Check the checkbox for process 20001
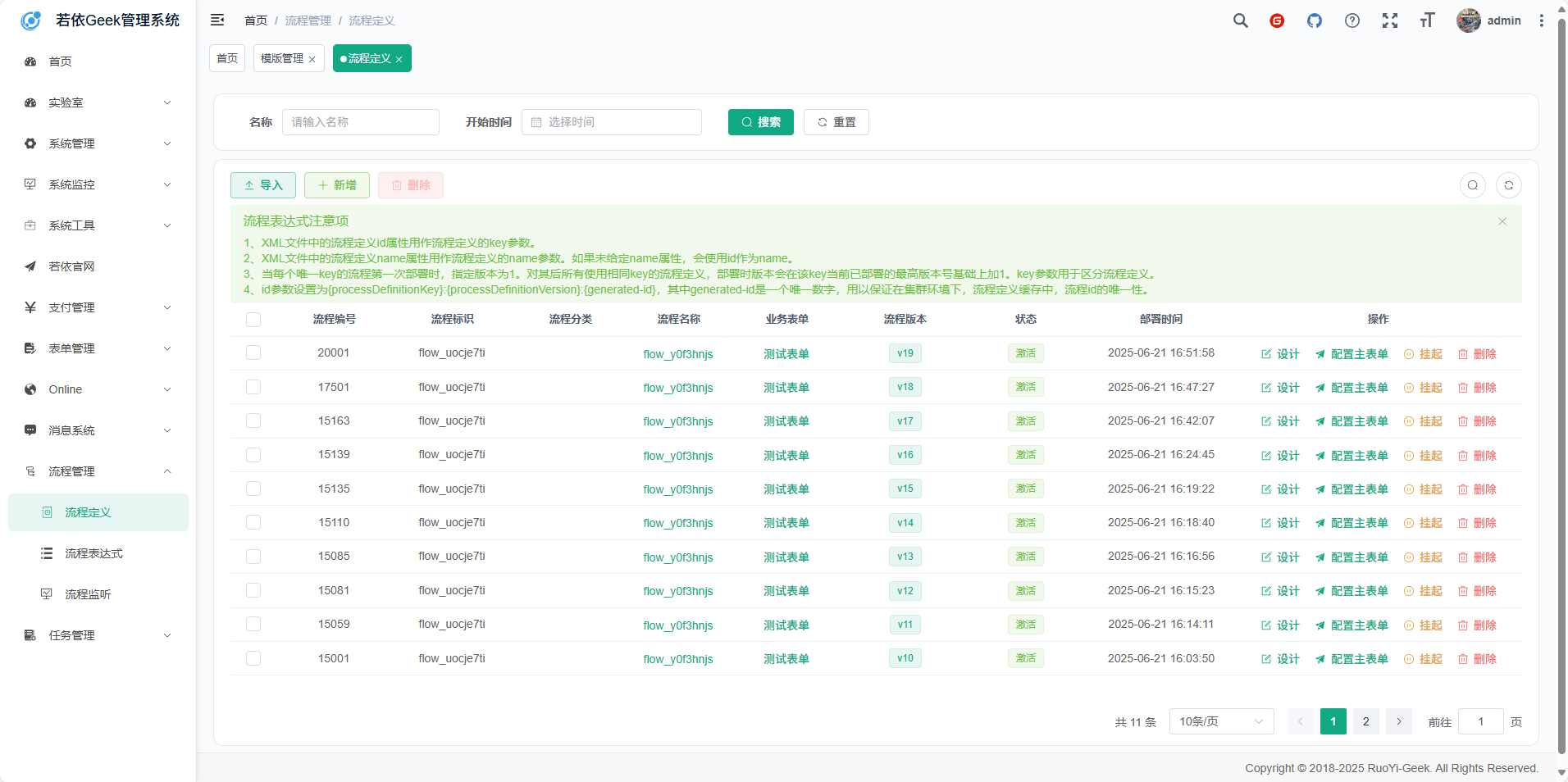This screenshot has height=782, width=1568. coord(253,353)
